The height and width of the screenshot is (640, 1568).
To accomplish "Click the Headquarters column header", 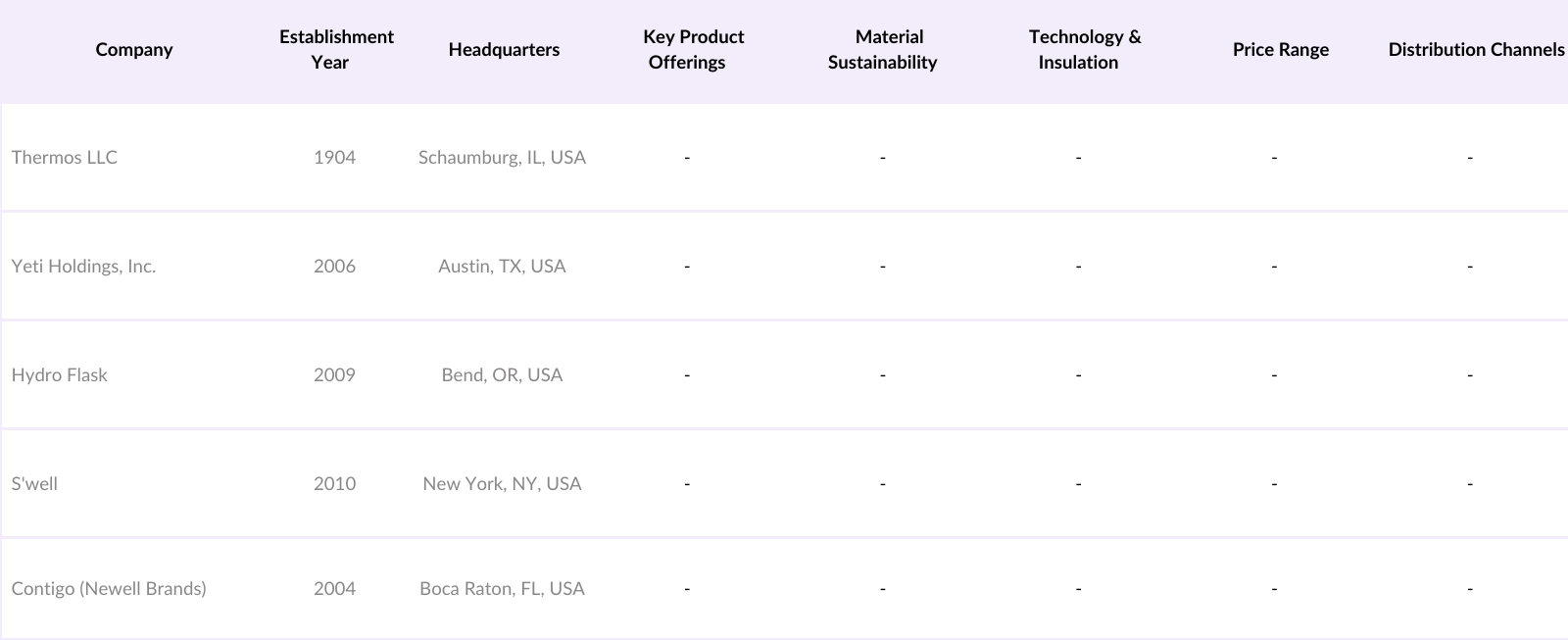I will coord(504,50).
